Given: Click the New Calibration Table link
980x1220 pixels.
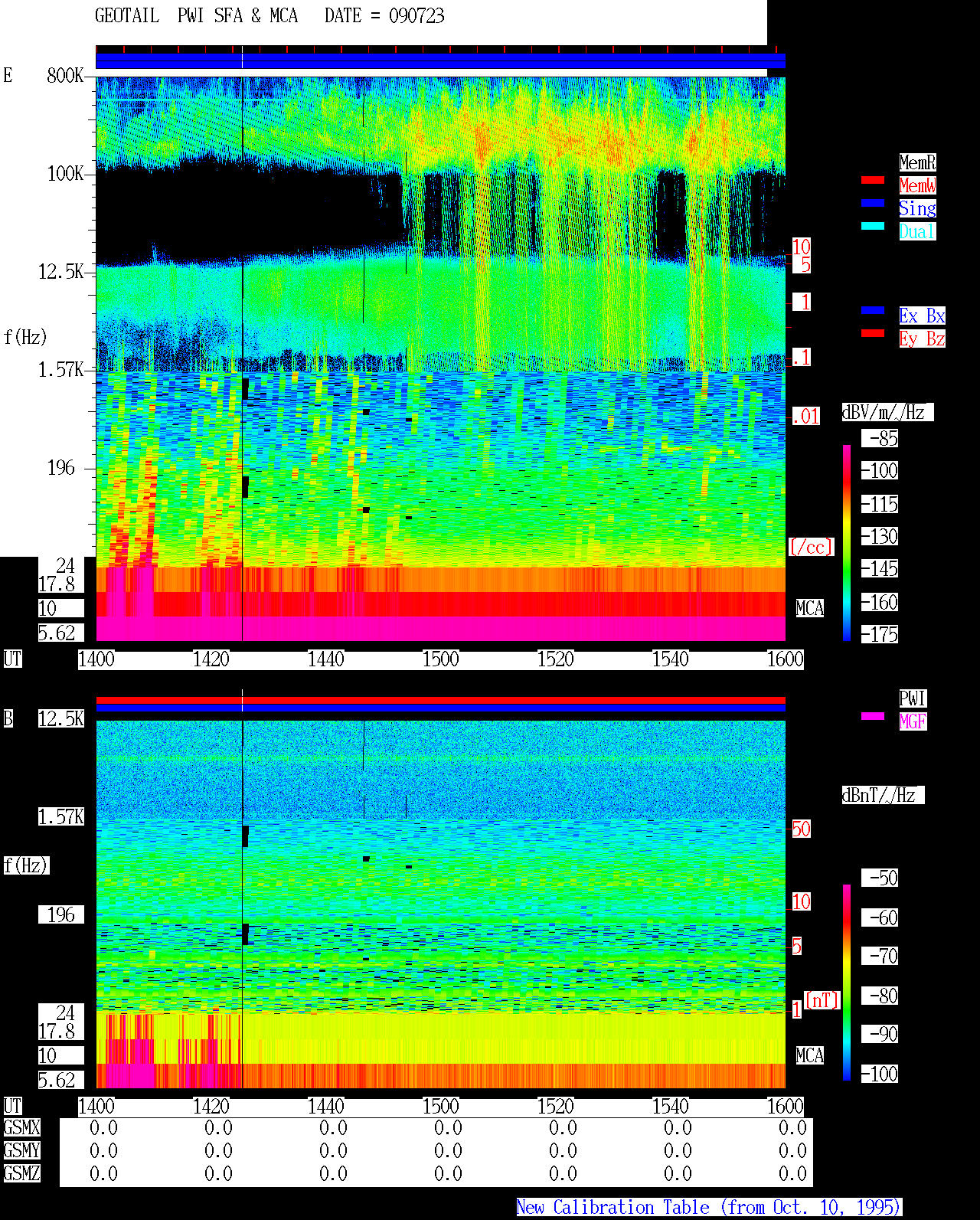Looking at the screenshot, I should [709, 1208].
